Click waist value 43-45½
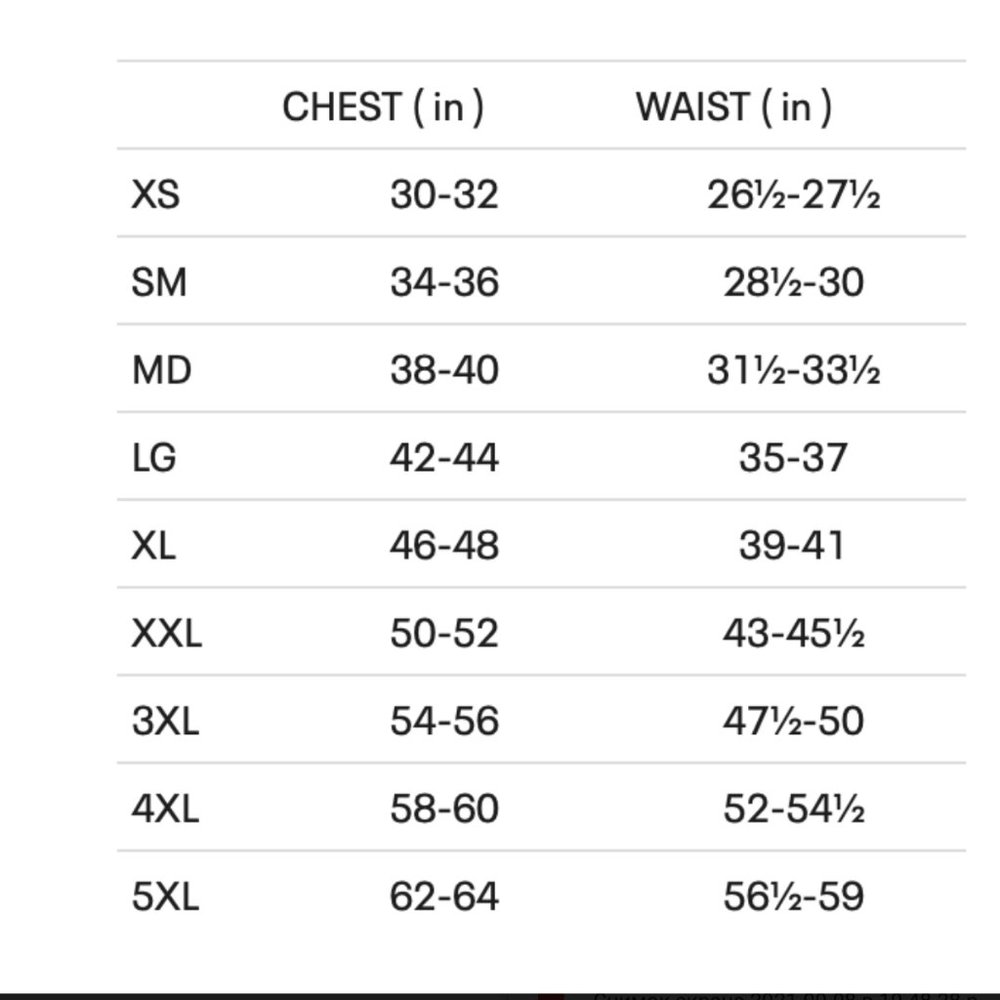1000x1000 pixels. coord(793,633)
